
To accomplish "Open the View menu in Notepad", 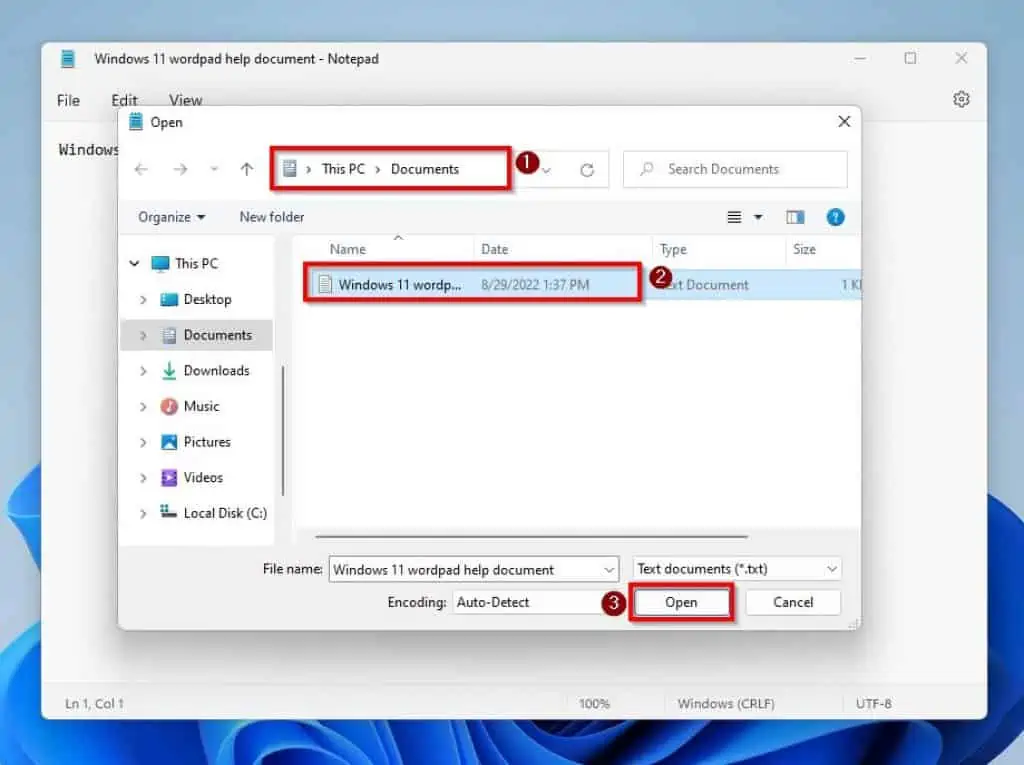I will tap(185, 100).
